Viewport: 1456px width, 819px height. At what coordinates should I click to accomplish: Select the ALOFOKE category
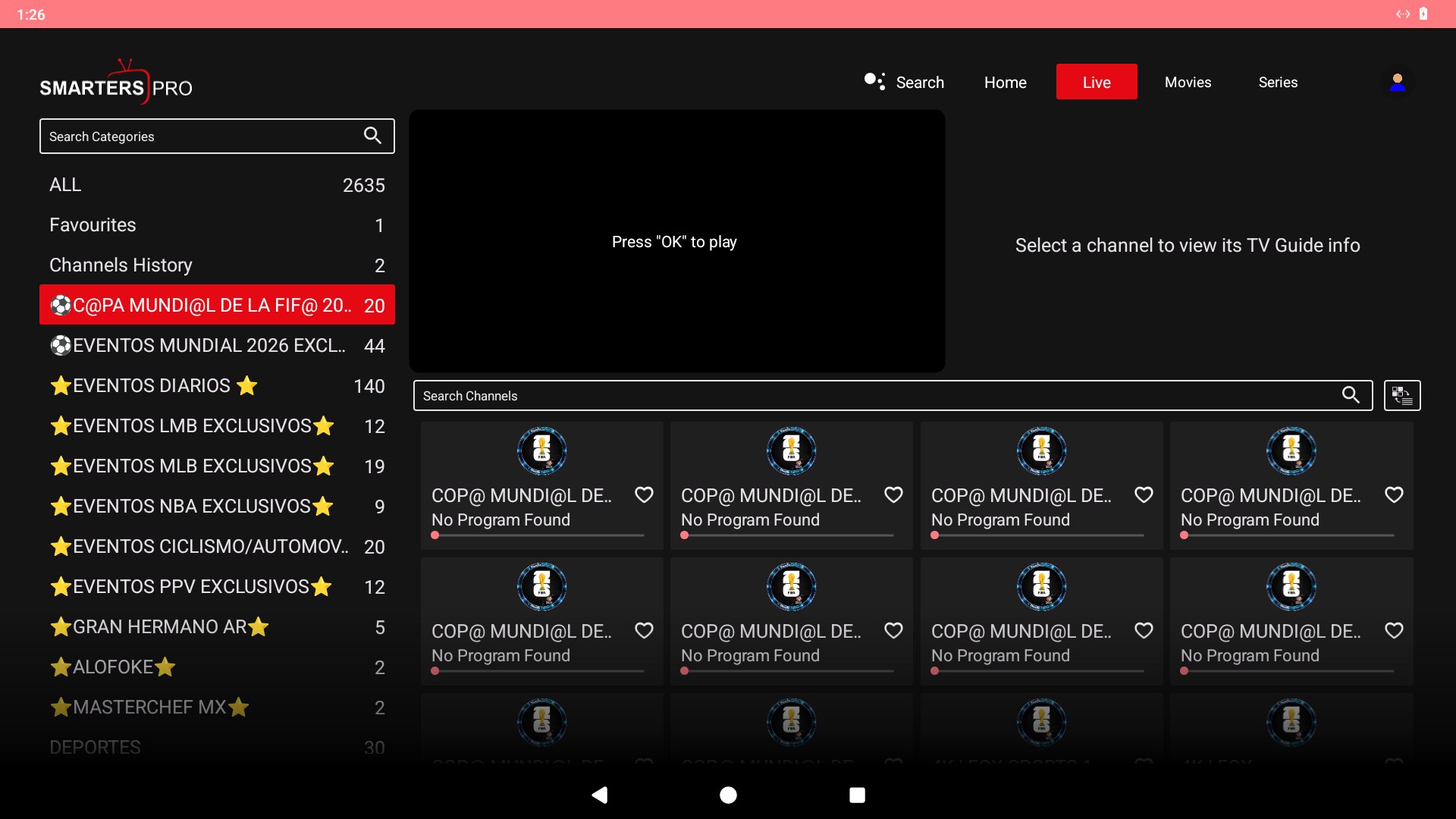tap(217, 667)
